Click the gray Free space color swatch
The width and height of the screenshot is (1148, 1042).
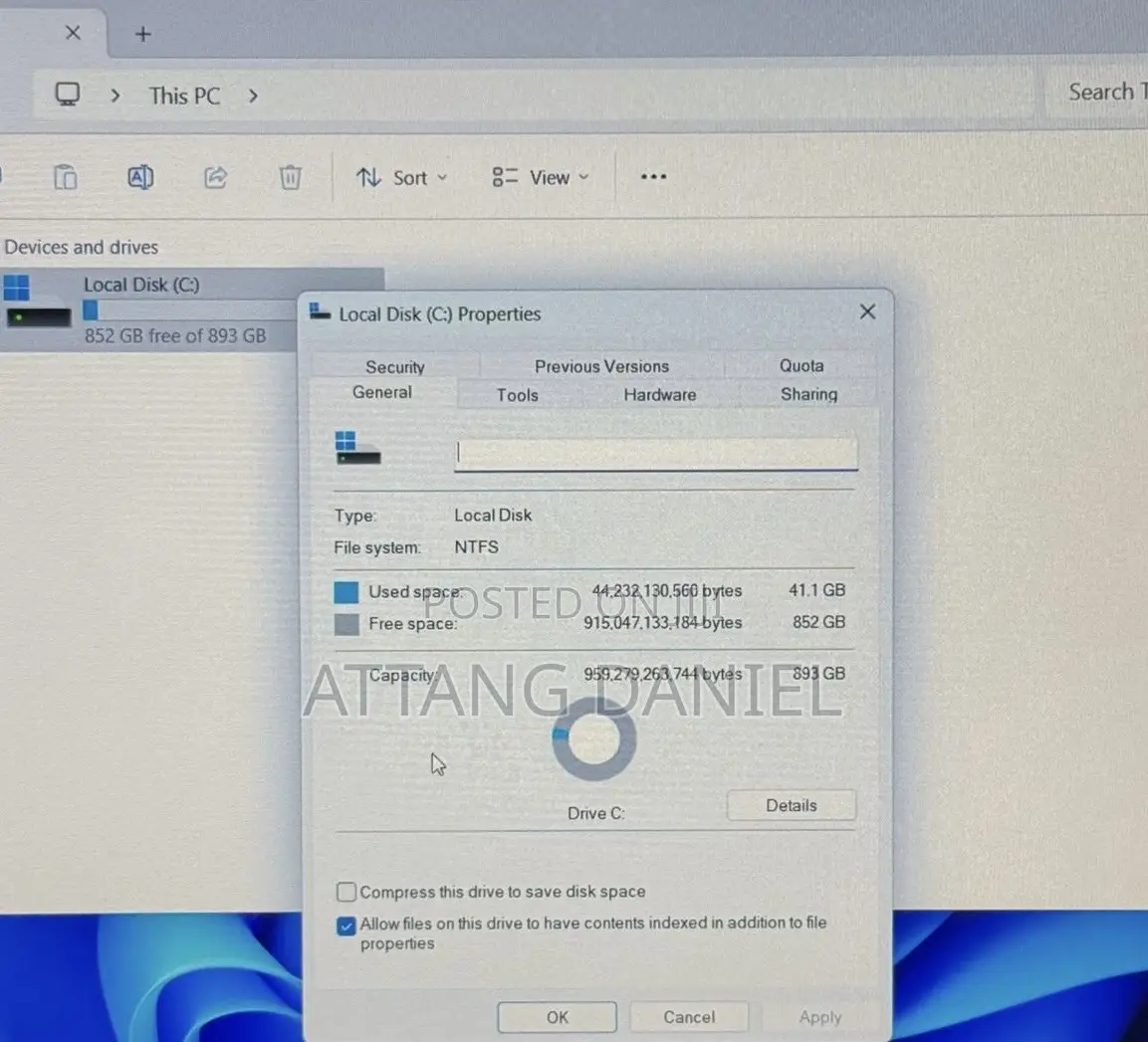[x=346, y=624]
